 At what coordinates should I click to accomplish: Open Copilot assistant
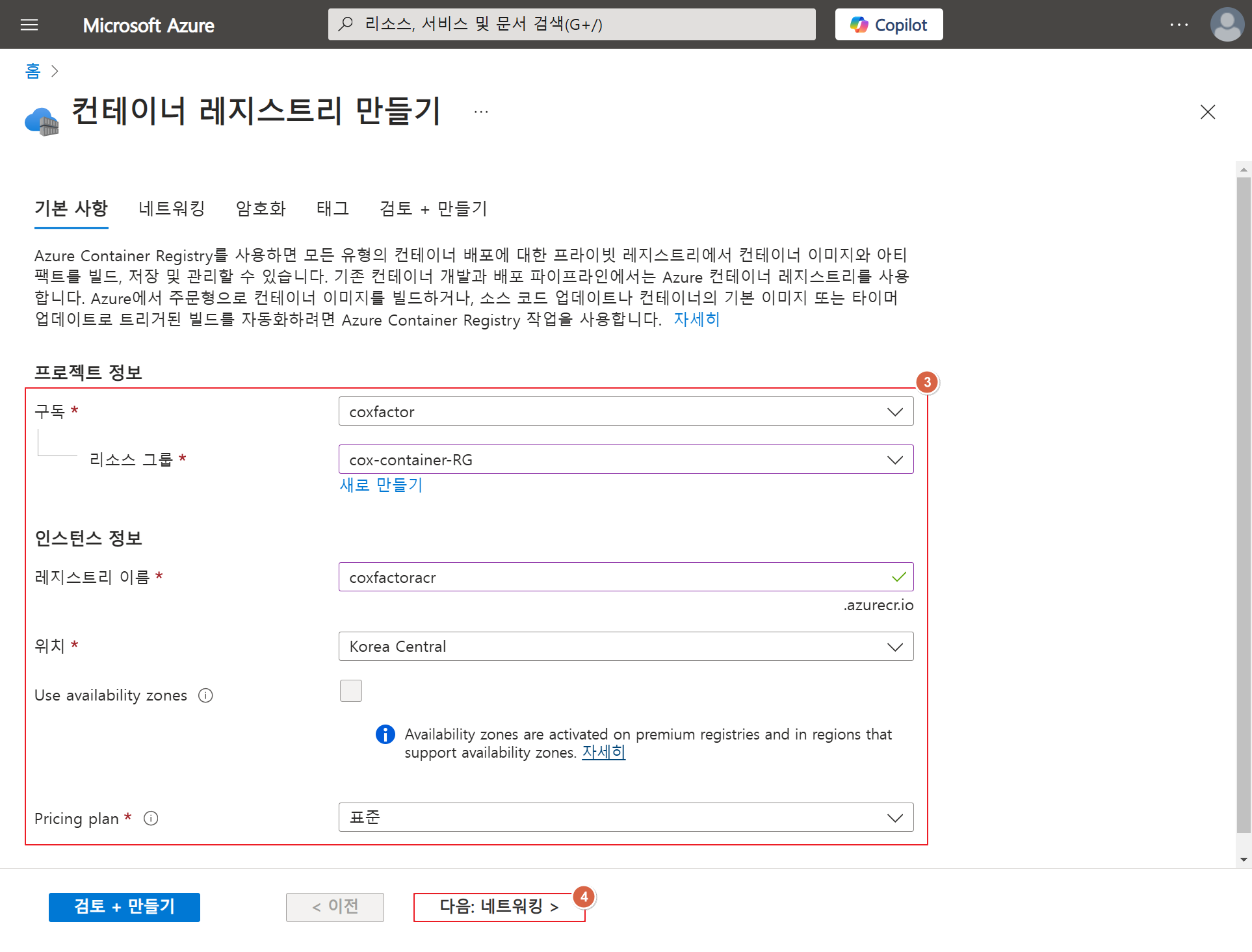click(889, 25)
